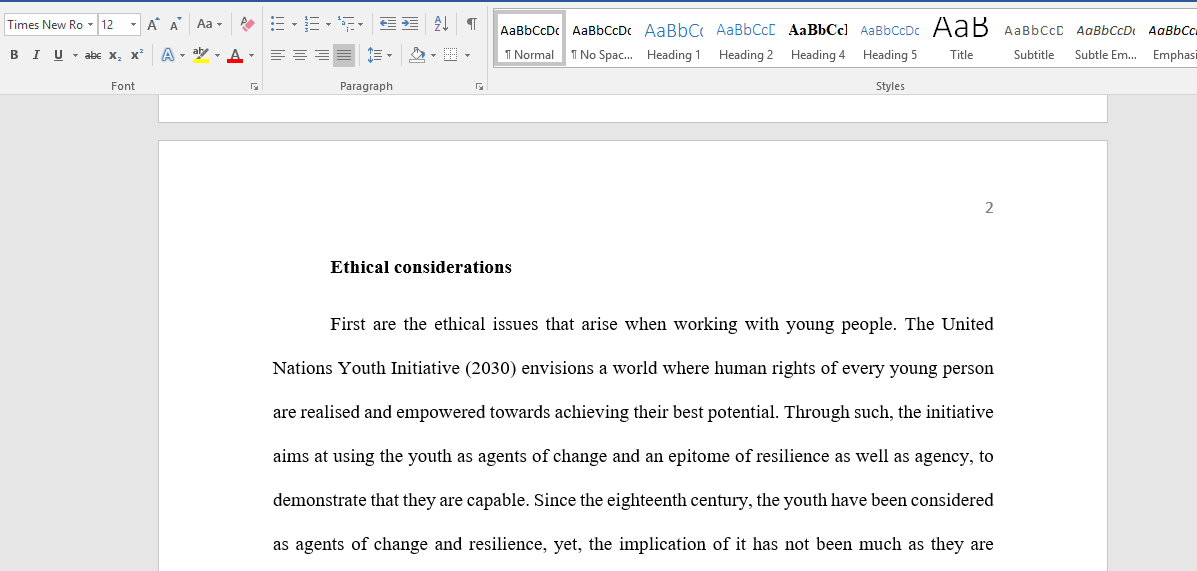The height and width of the screenshot is (571, 1197).
Task: Open Line and Paragraph Spacing menu
Action: coord(379,55)
